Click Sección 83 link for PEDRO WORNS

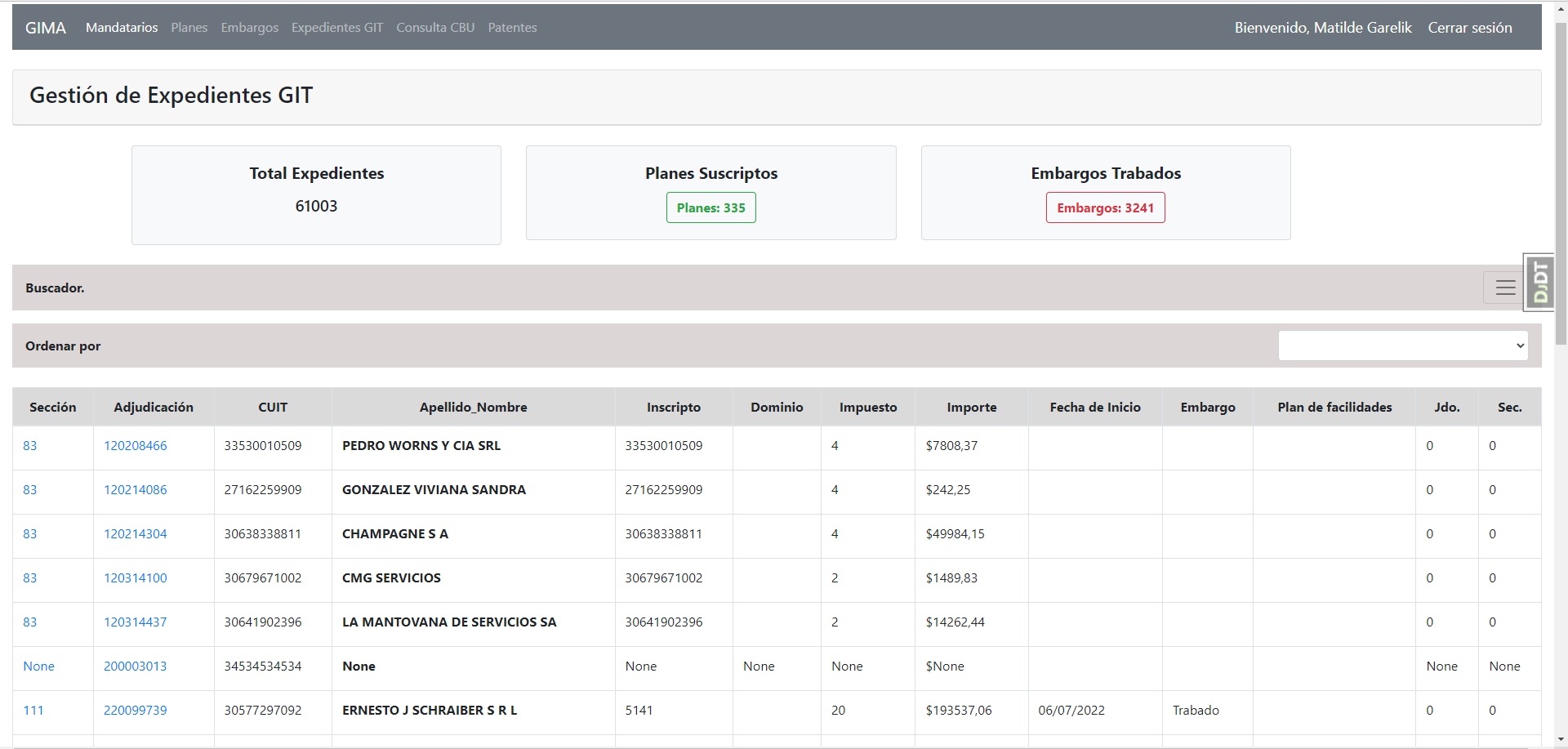click(30, 446)
